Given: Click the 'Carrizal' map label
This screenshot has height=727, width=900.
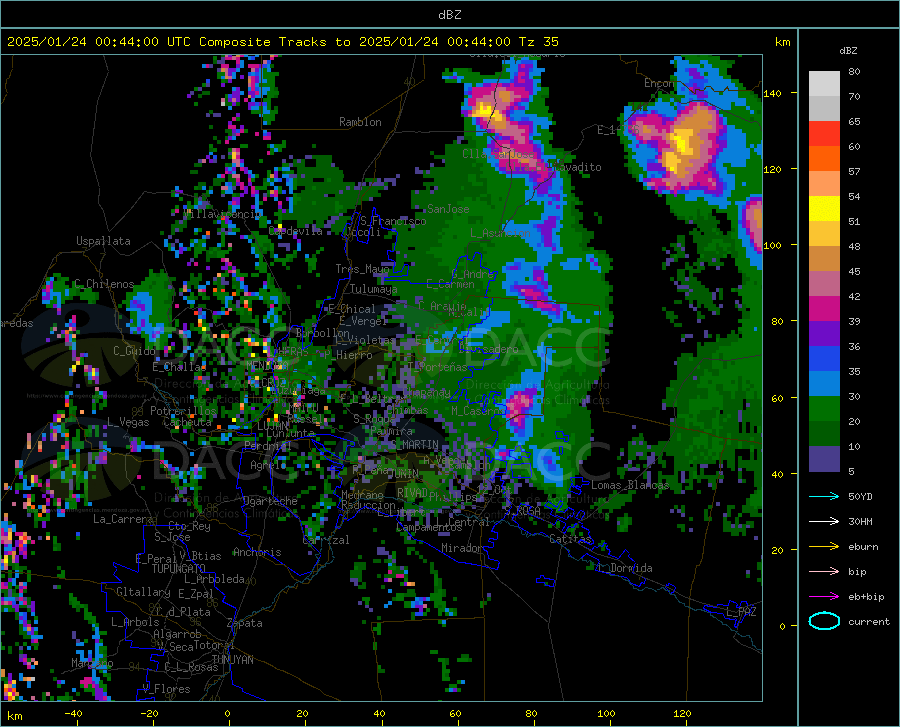Looking at the screenshot, I should (326, 540).
